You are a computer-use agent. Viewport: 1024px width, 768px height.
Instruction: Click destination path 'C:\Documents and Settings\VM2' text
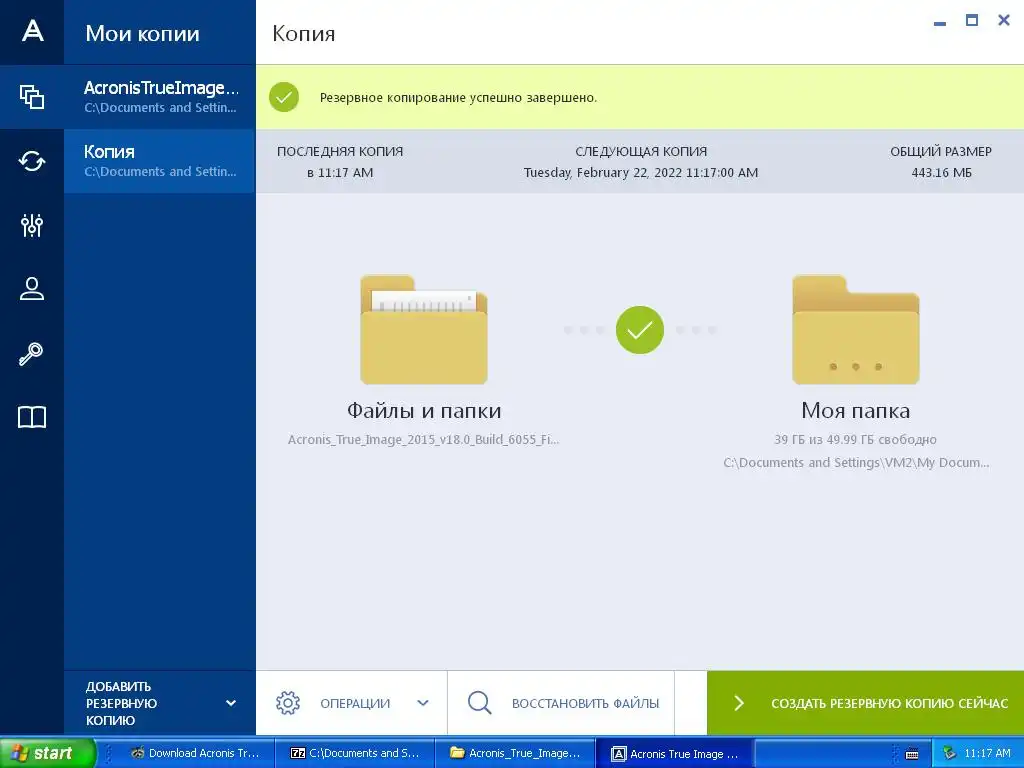click(x=856, y=462)
